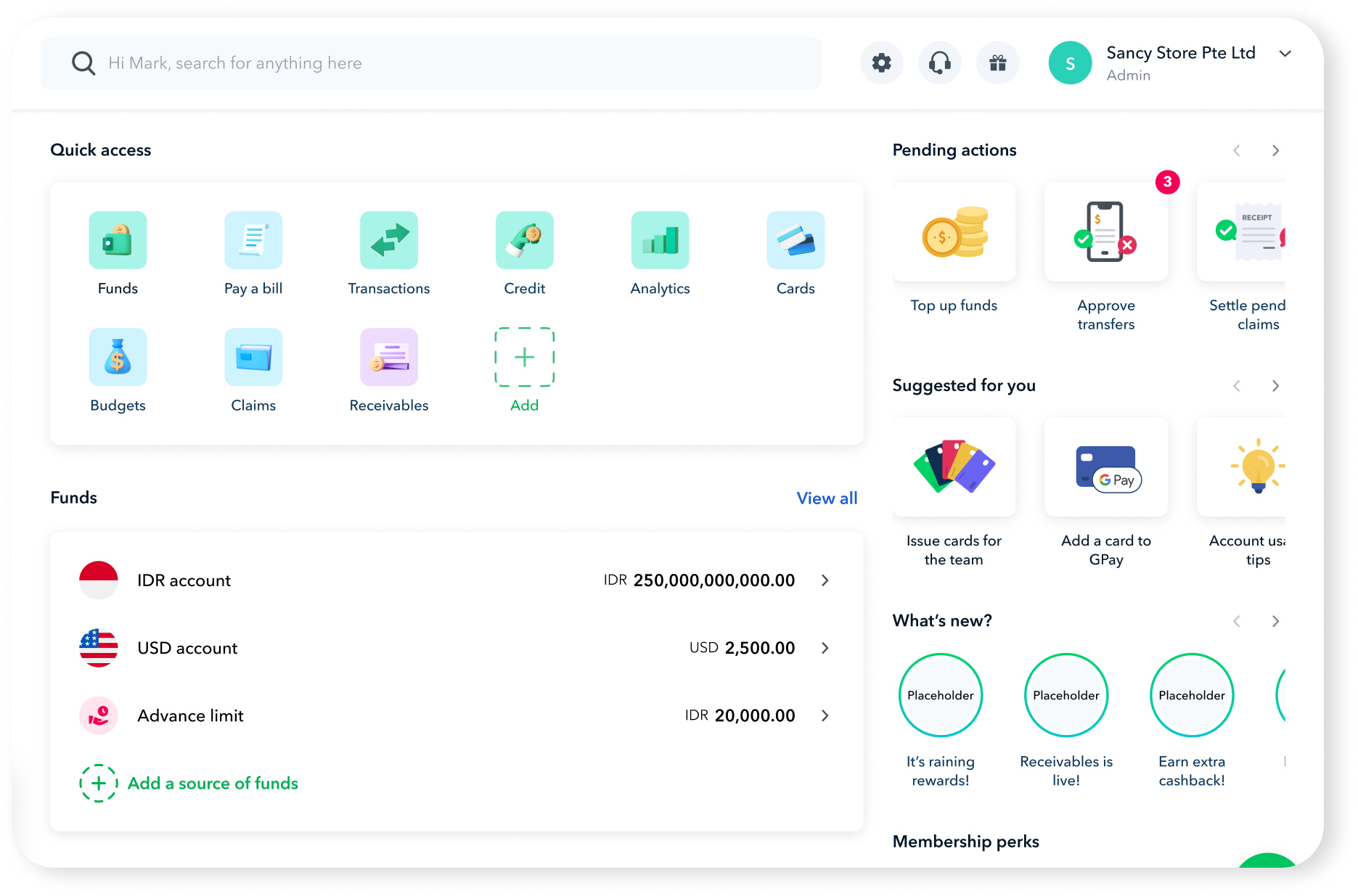The image size is (1358, 896).
Task: Open Settle pending claims card
Action: 1241,232
